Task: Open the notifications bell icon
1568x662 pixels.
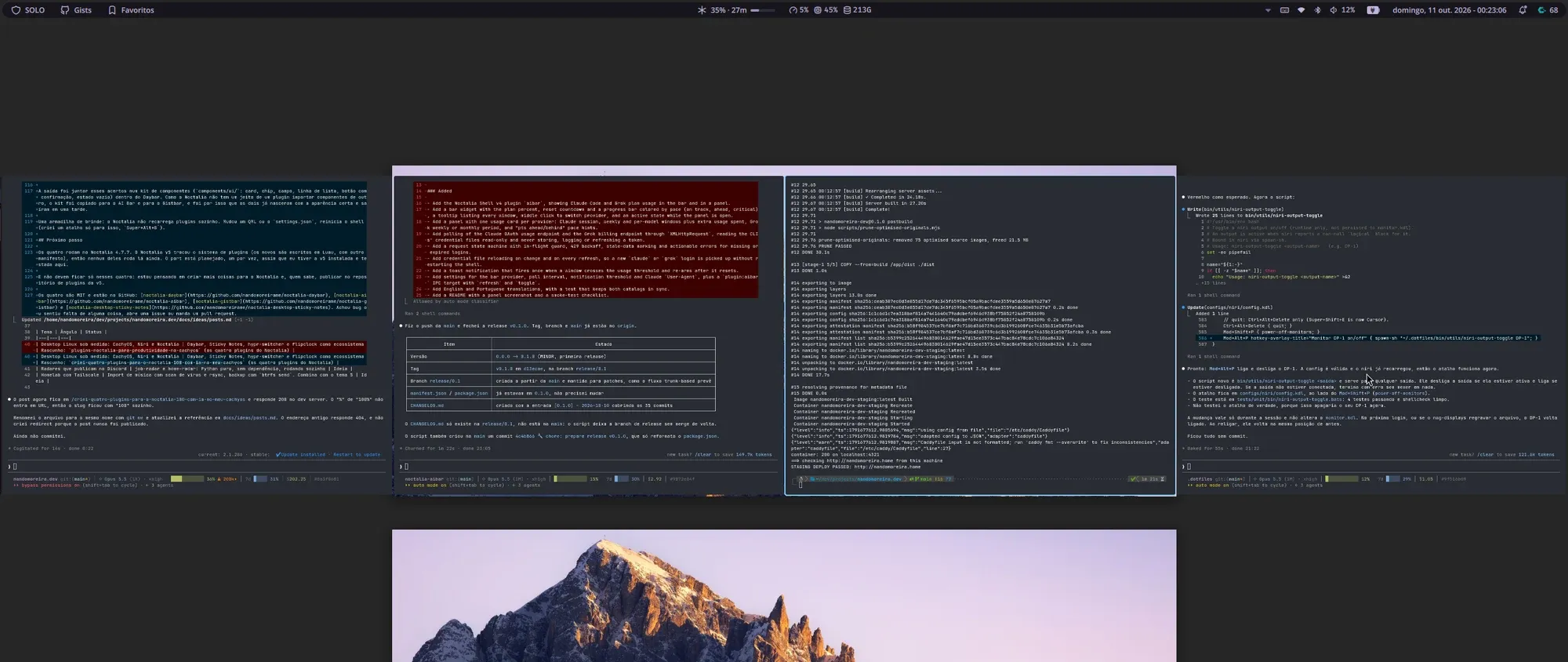Action: tap(1523, 10)
